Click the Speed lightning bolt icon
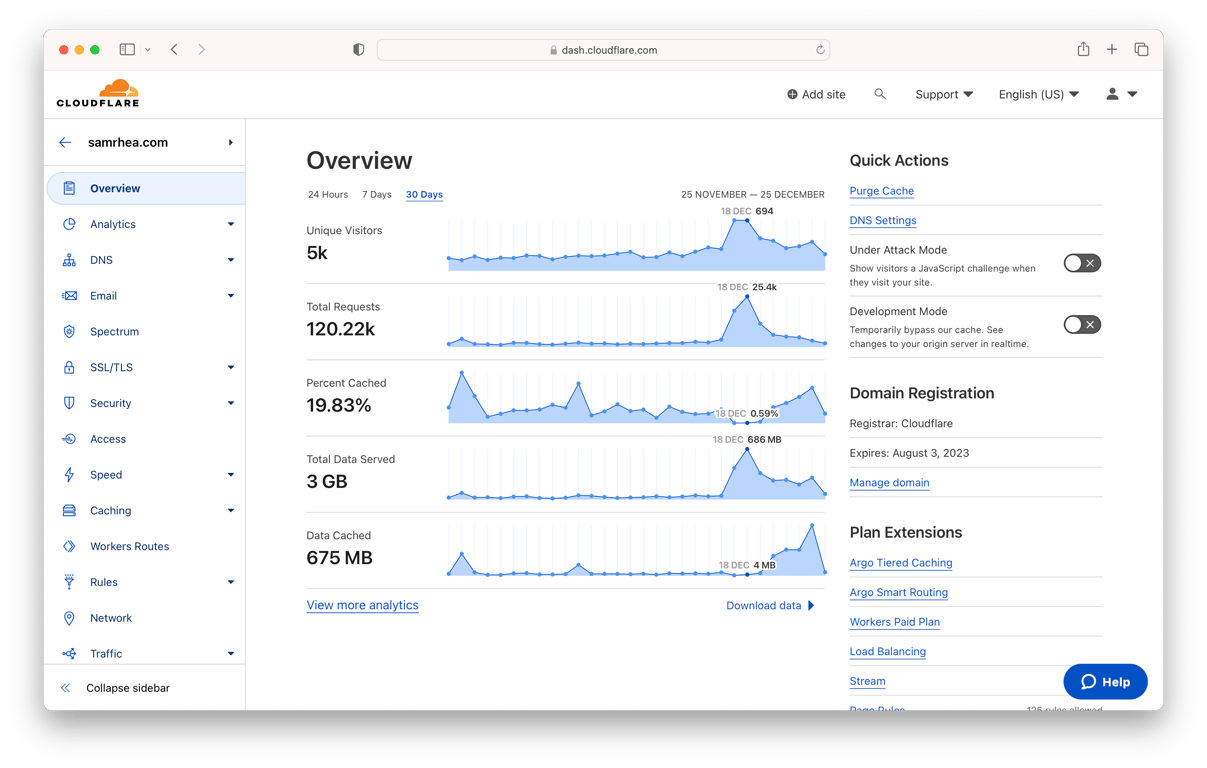Viewport: 1207px width, 768px height. click(69, 475)
